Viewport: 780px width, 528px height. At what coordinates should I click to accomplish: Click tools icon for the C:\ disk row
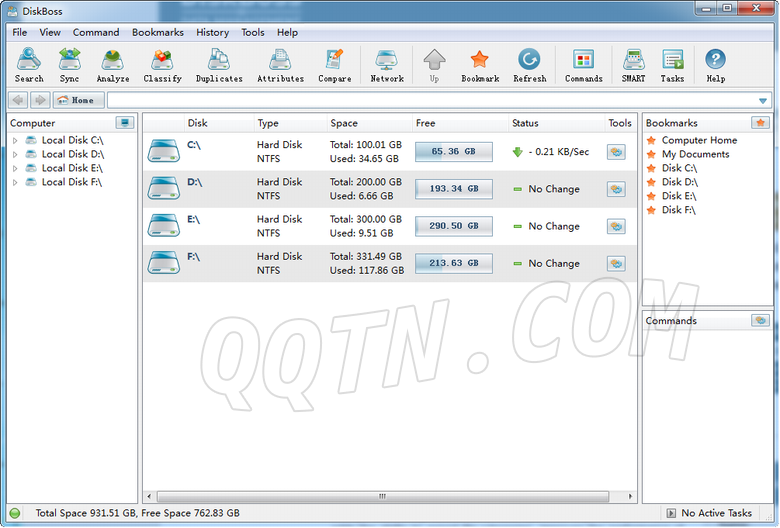coord(616,152)
